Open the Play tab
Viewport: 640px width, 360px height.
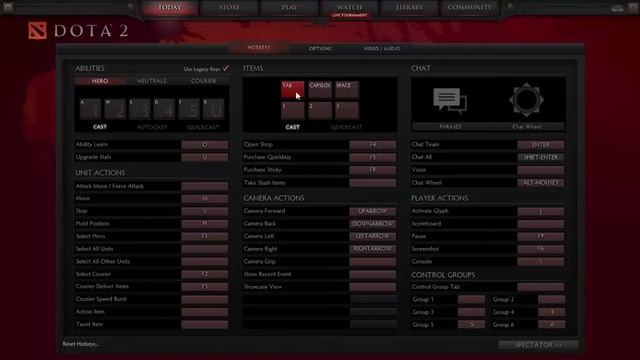pos(289,8)
